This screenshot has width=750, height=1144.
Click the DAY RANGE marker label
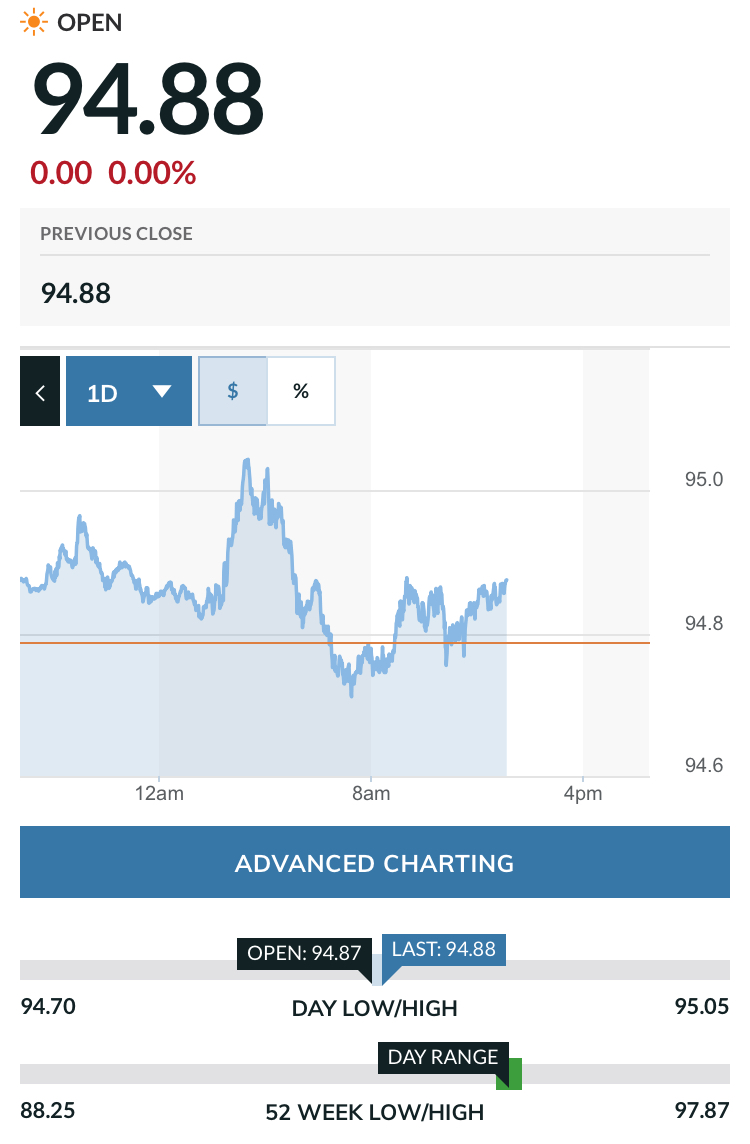pyautogui.click(x=443, y=1057)
